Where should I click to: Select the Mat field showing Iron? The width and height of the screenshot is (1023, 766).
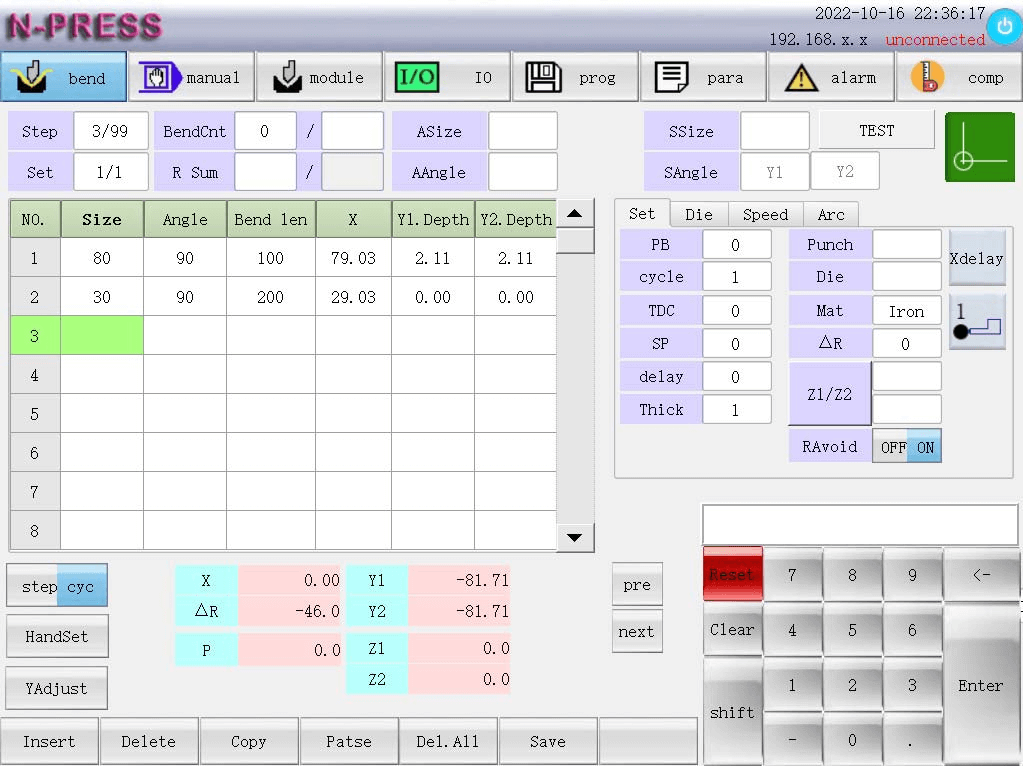(x=906, y=311)
